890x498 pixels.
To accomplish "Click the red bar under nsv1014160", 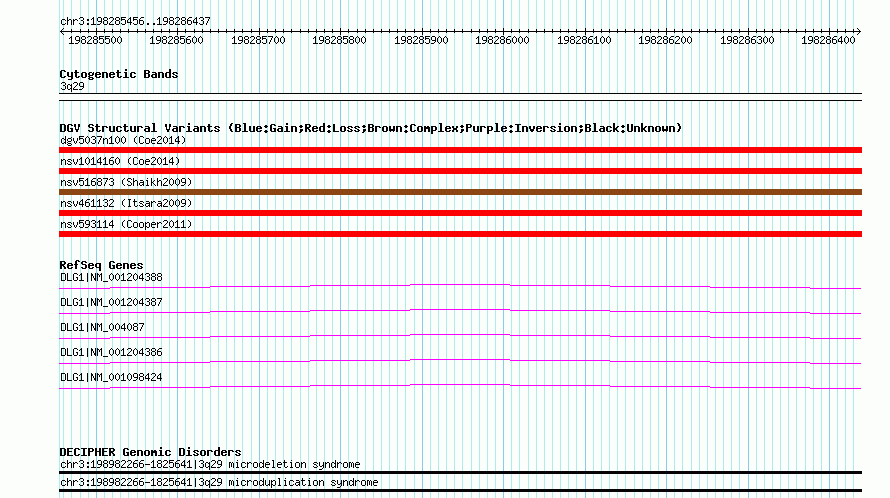I will coord(460,171).
